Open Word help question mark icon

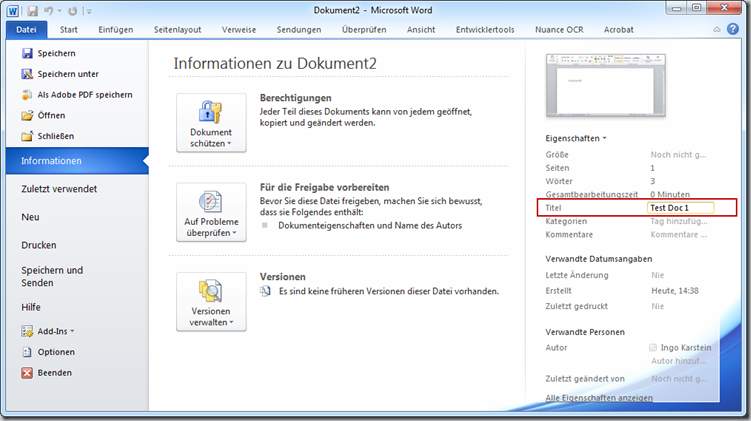pyautogui.click(x=733, y=29)
